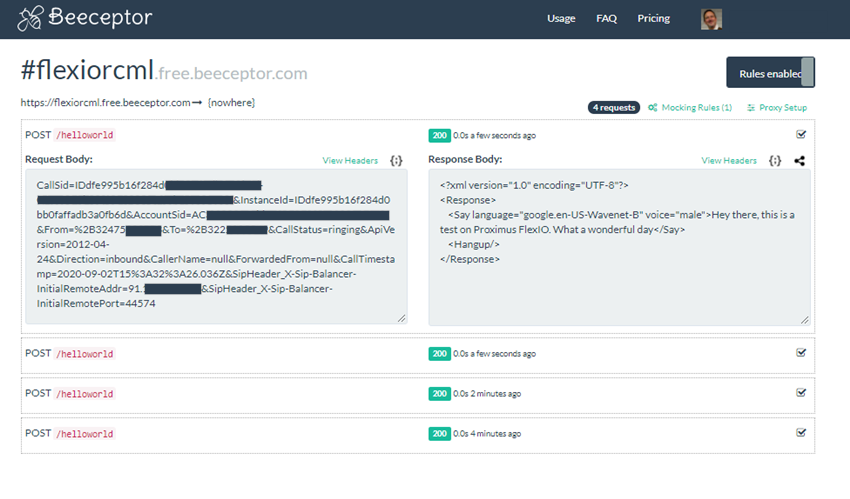This screenshot has height=499, width=850.
Task: Toggle checkbox on 2 minutes ago request
Action: pos(801,393)
